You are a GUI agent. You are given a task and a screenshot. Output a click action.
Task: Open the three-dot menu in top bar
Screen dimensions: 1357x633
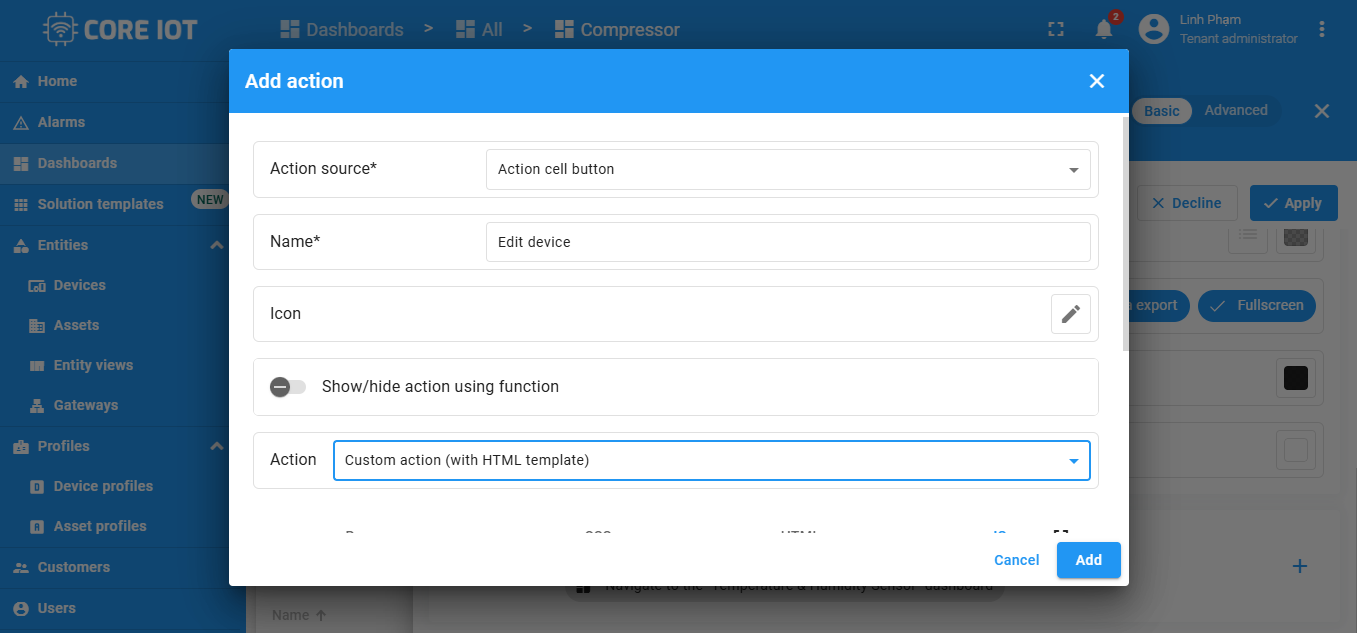[x=1322, y=30]
